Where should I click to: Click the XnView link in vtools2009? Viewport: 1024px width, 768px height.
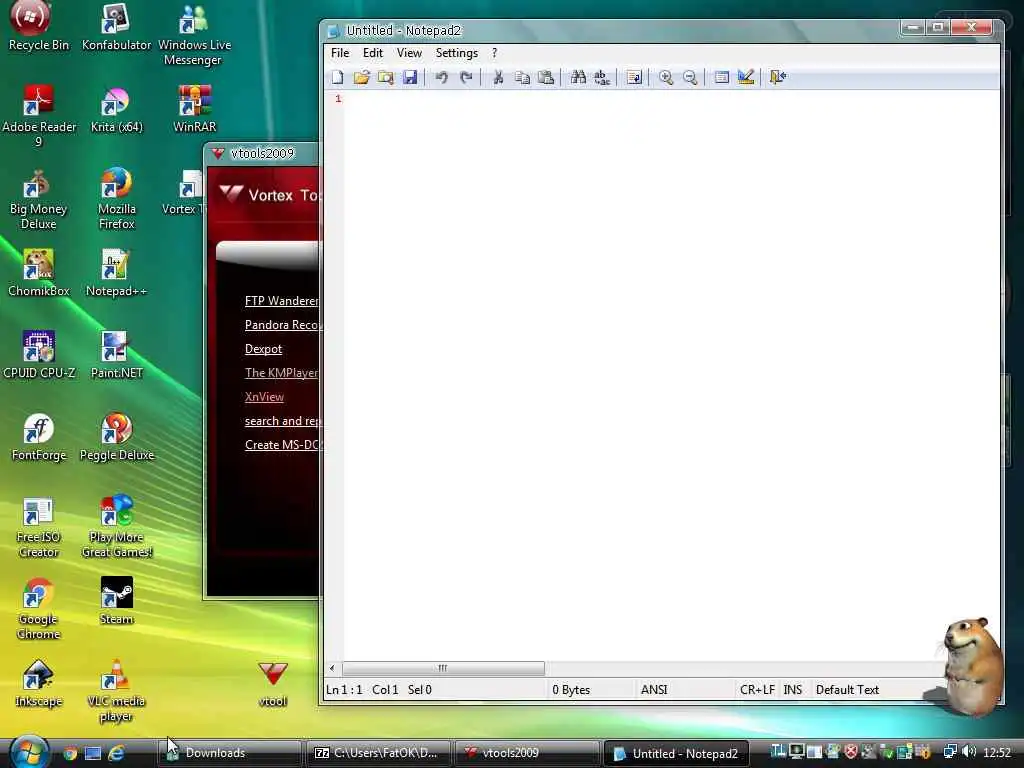pyautogui.click(x=264, y=396)
